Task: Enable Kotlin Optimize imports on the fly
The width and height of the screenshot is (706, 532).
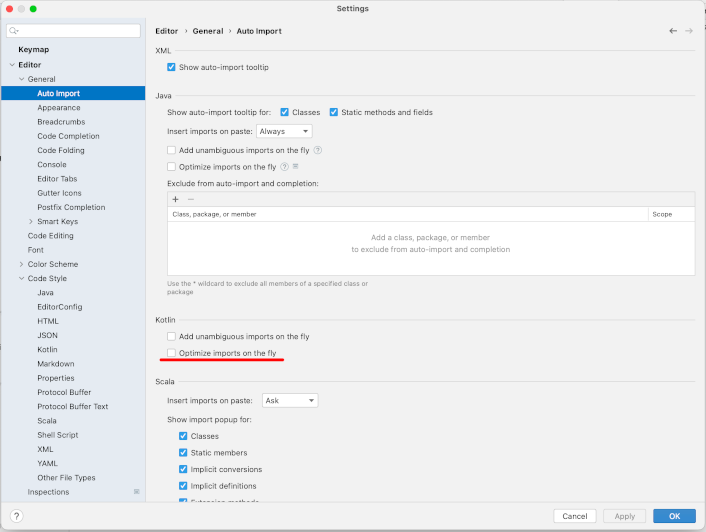Action: click(x=172, y=354)
